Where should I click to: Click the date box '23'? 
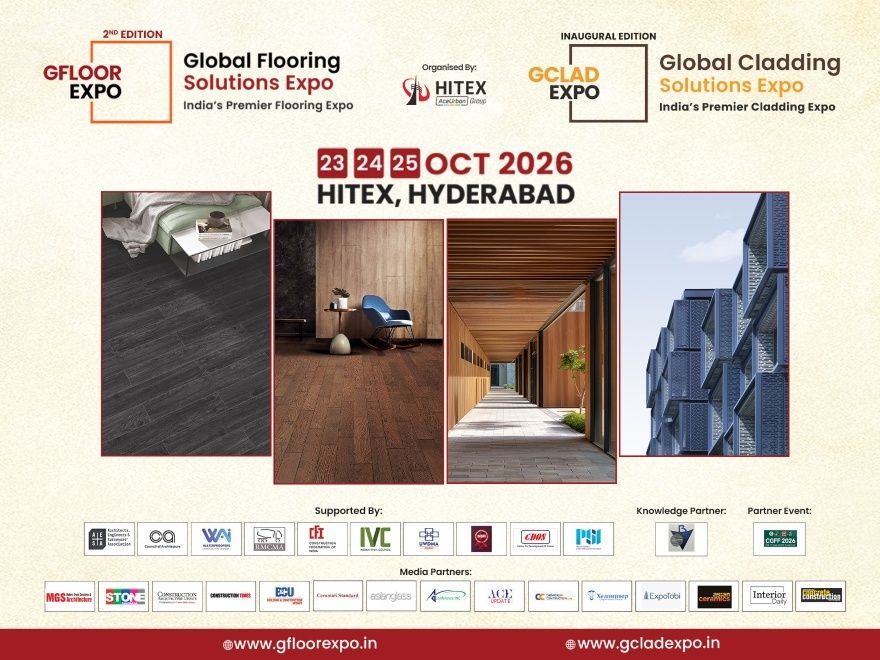point(332,163)
